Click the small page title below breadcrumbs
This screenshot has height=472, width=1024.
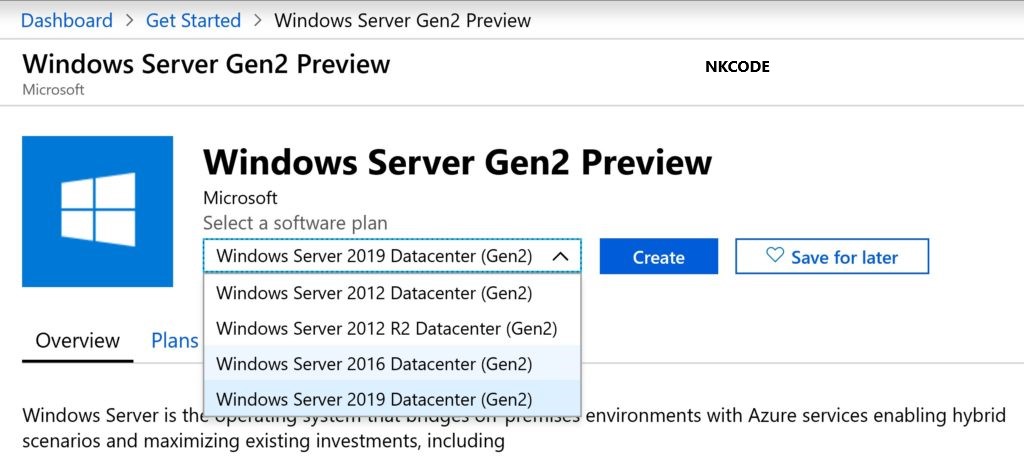[x=206, y=64]
